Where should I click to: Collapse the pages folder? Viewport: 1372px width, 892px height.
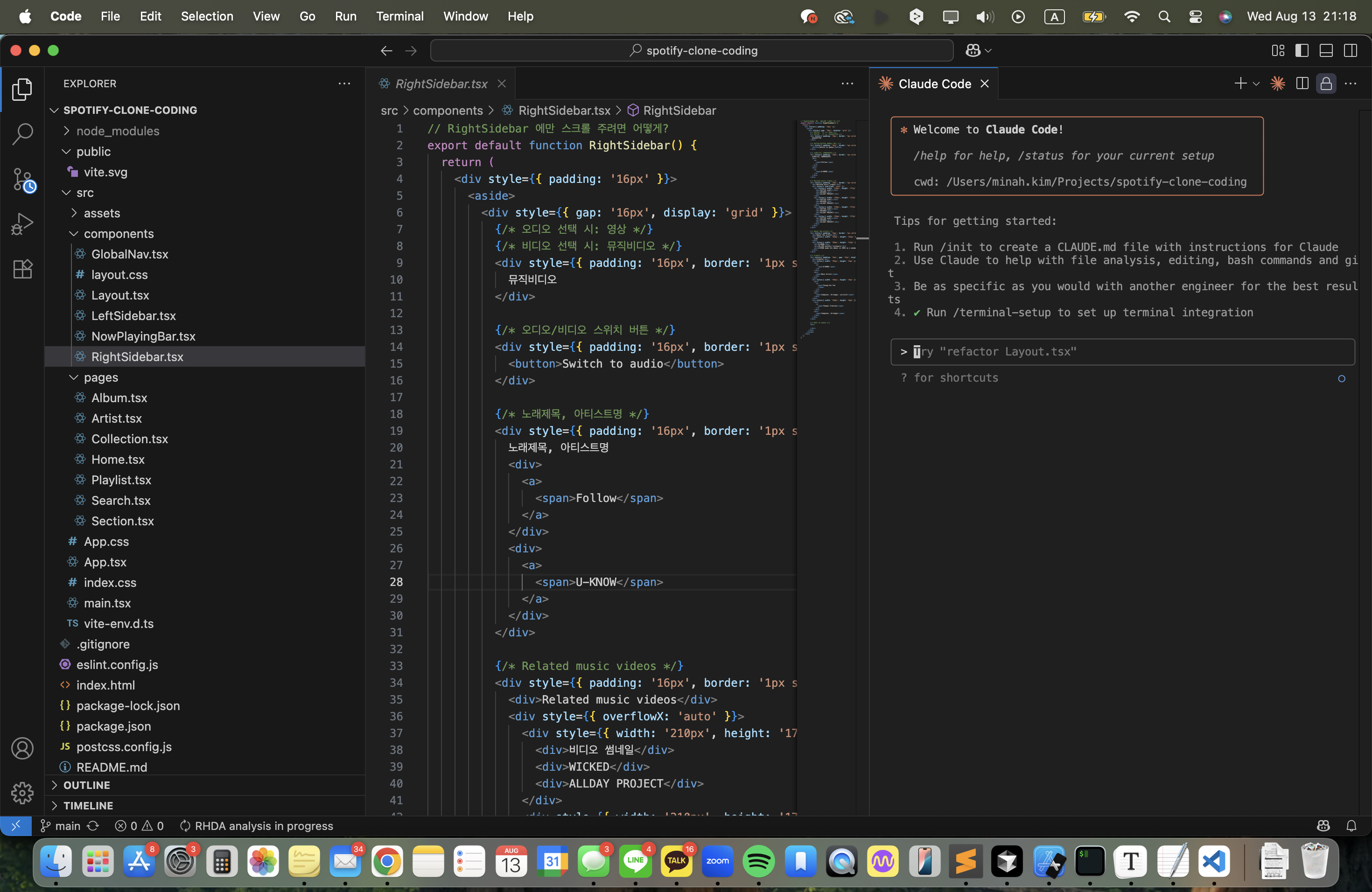click(x=100, y=377)
